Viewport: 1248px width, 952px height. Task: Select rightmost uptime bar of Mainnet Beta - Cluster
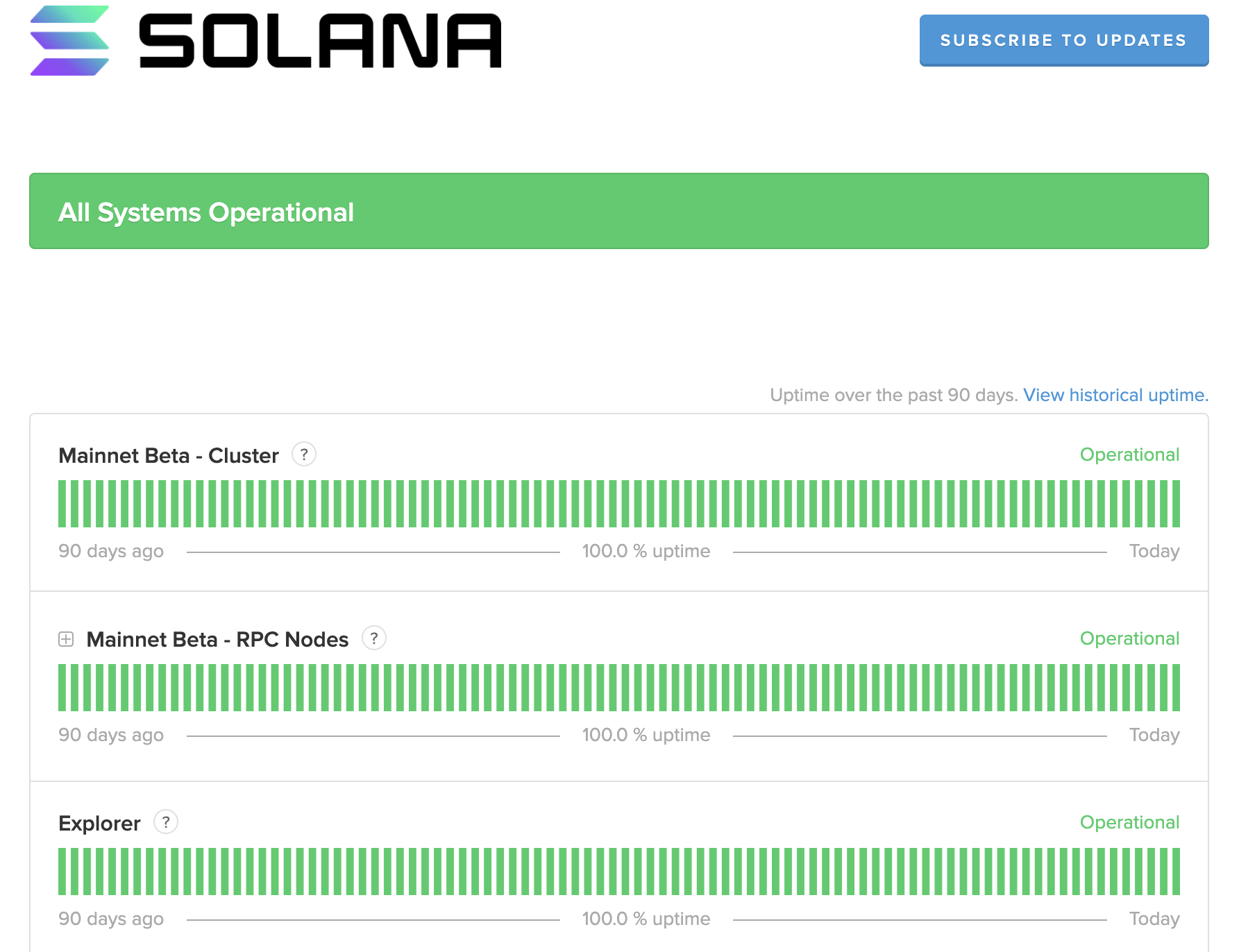coord(1176,504)
